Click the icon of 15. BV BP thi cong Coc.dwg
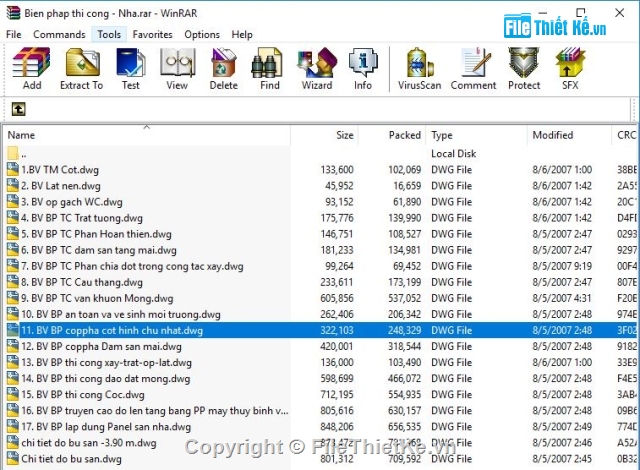The width and height of the screenshot is (640, 470). click(x=13, y=395)
